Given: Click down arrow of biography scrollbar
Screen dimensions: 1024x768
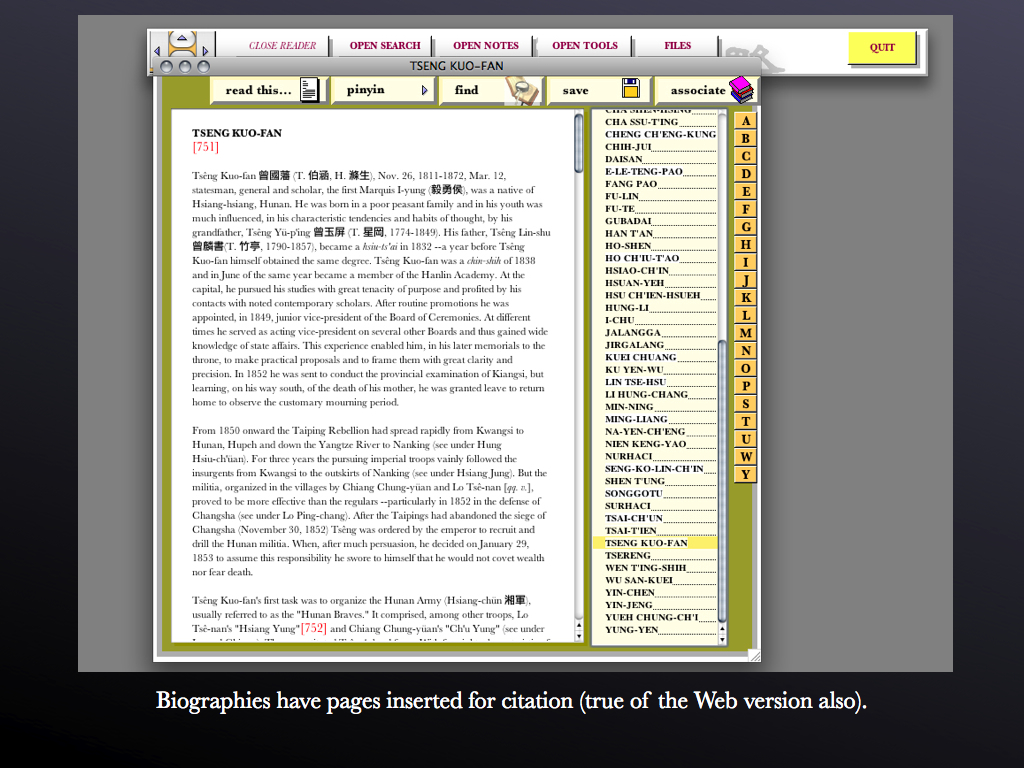Looking at the screenshot, I should (579, 636).
